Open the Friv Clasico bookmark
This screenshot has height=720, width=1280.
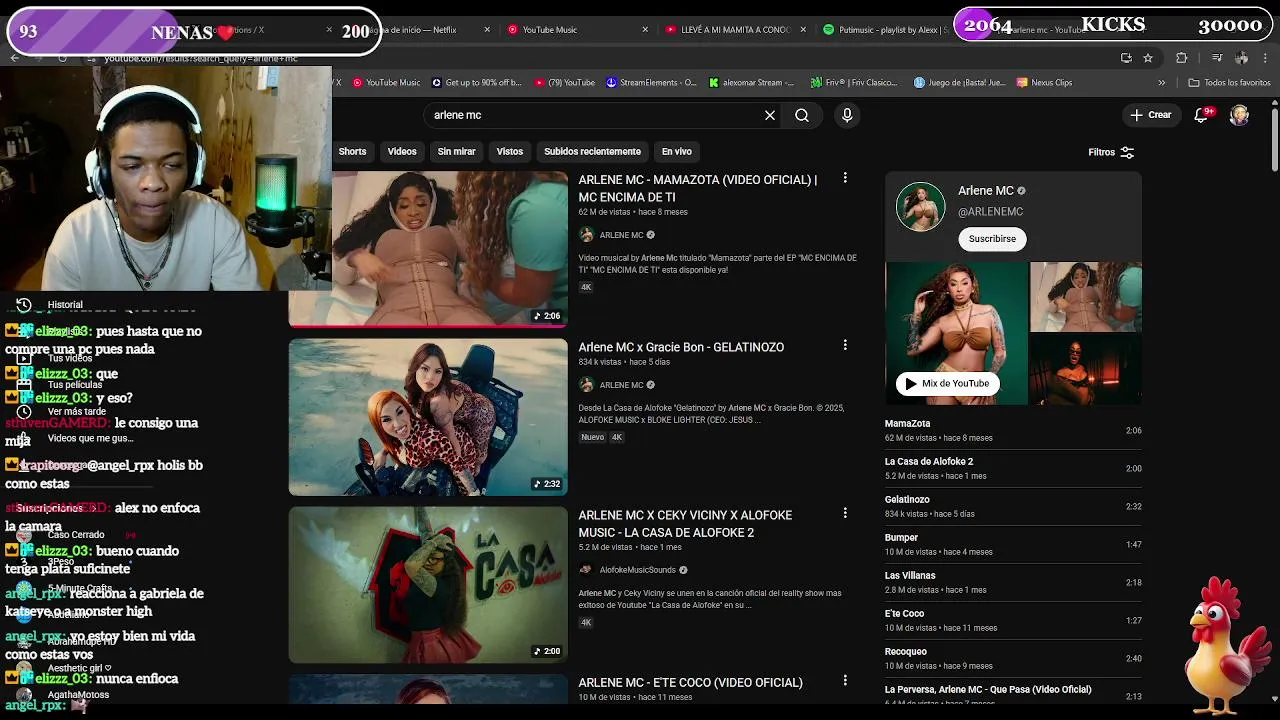click(x=854, y=83)
